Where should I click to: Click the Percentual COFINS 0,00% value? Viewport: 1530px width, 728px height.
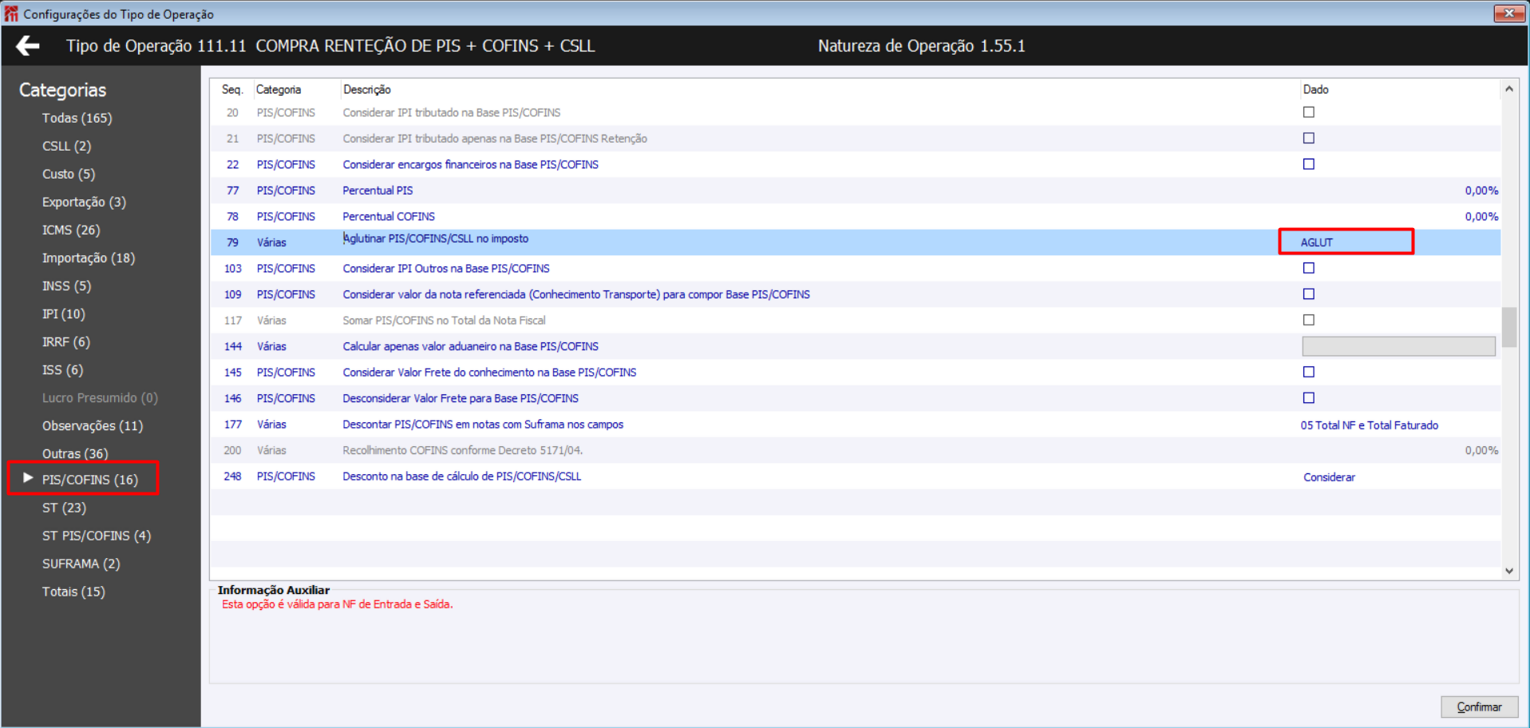1481,216
